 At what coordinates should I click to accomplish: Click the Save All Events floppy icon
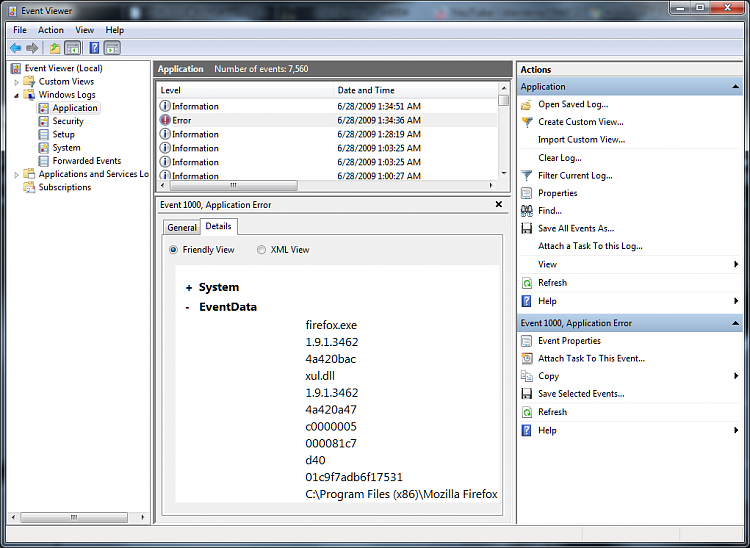[x=527, y=229]
